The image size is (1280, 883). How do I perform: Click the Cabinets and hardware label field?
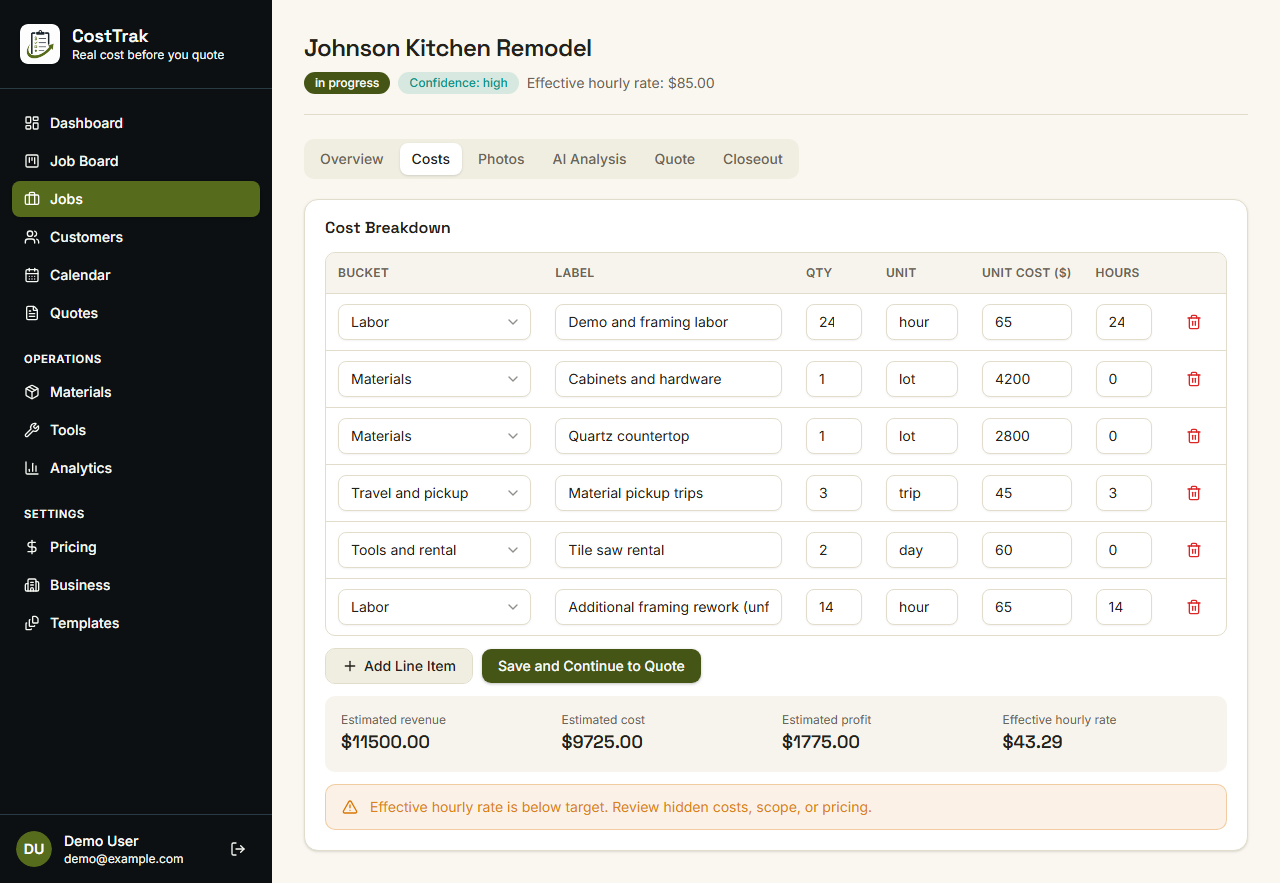click(668, 379)
